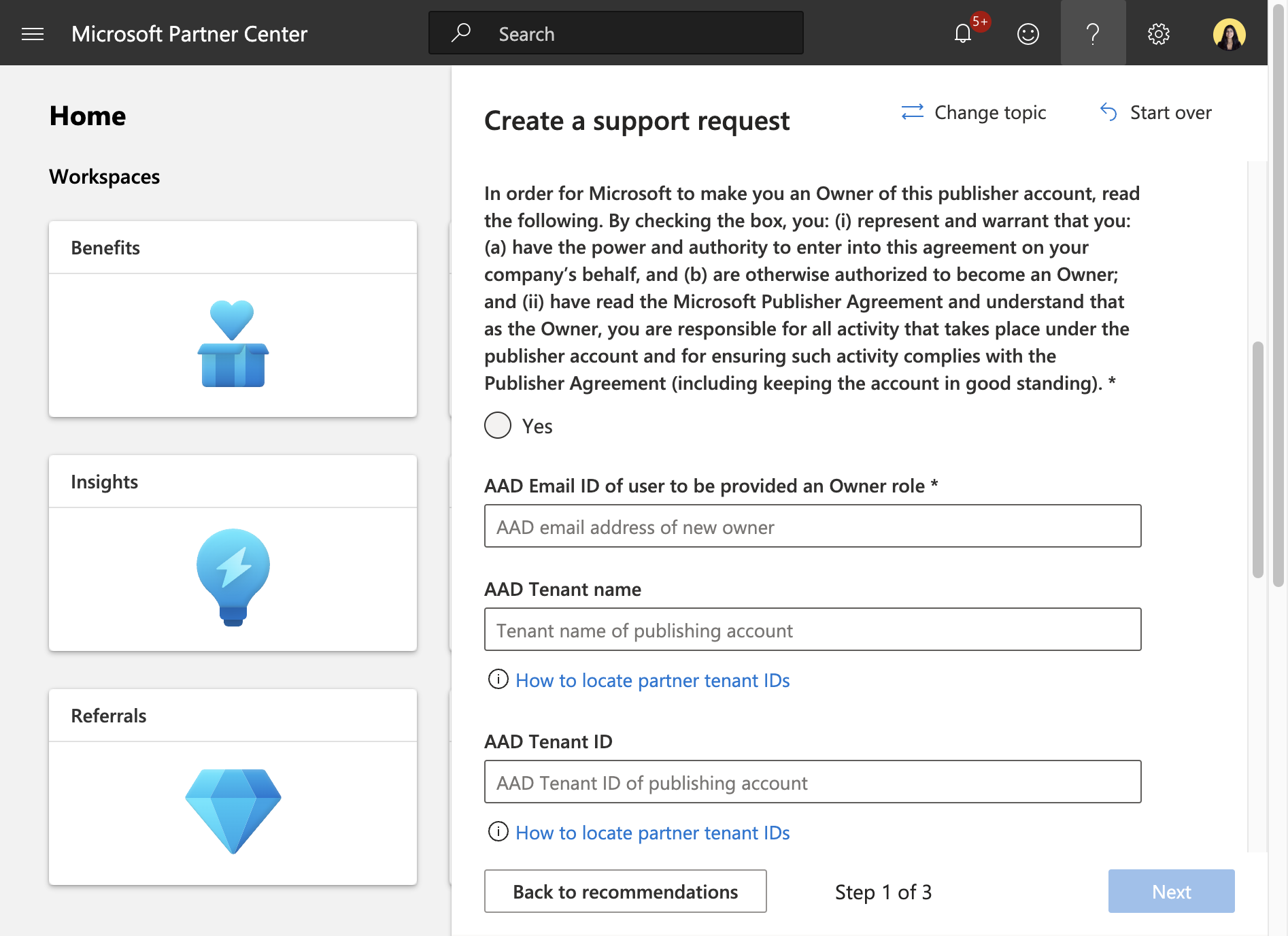Screen dimensions: 1288x936
Task: Click info icon under AAD Tenant ID
Action: (498, 831)
